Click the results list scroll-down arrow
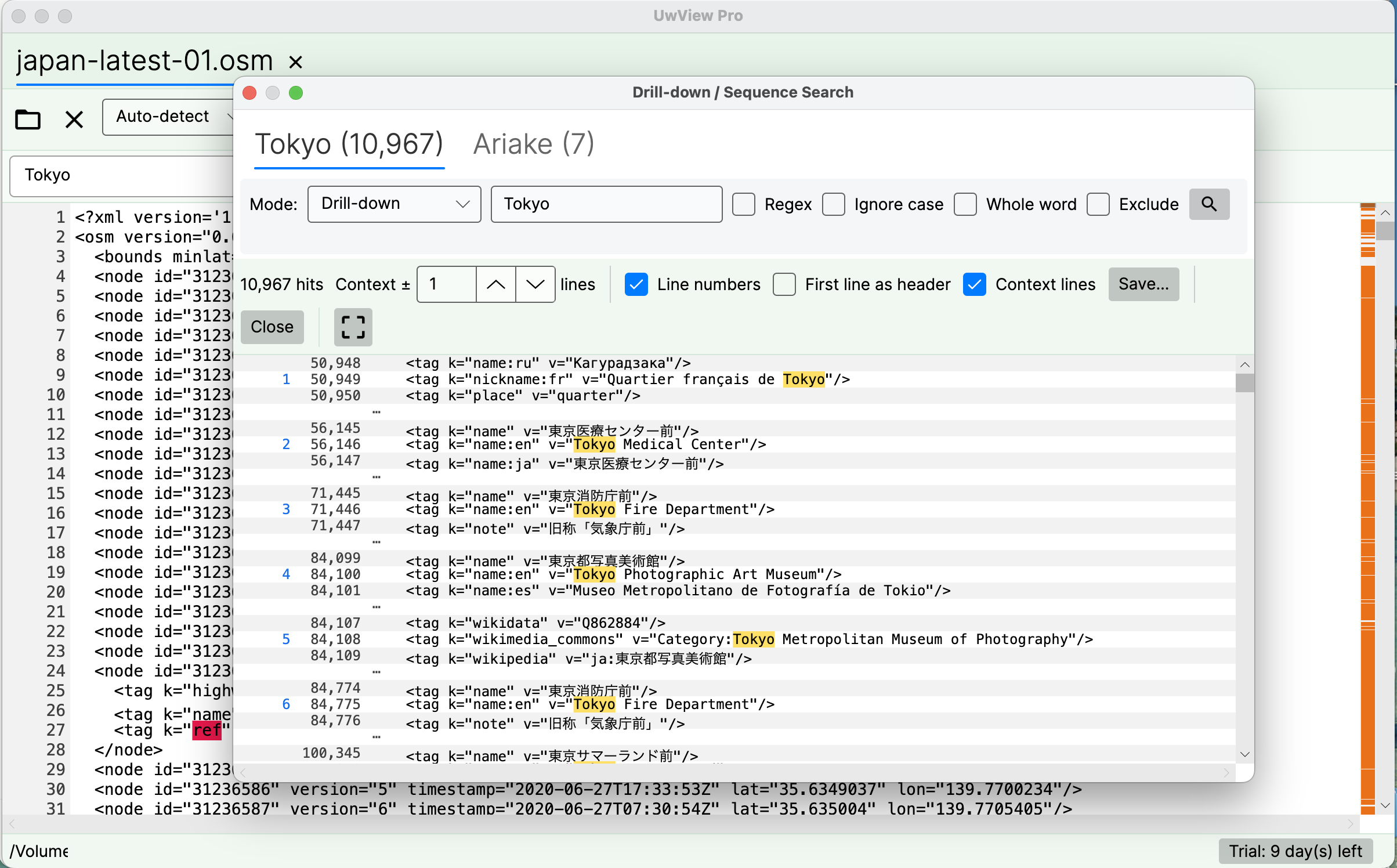1397x868 pixels. pos(1244,754)
